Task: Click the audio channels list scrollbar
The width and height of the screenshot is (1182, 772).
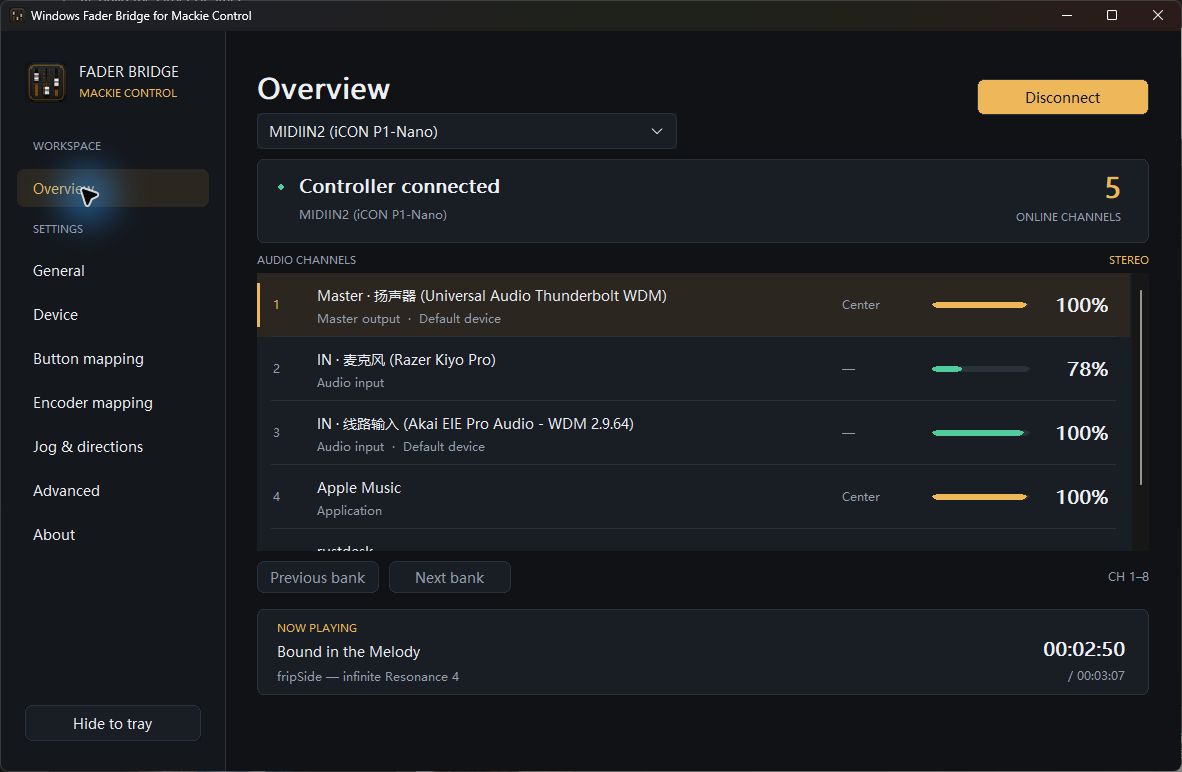Action: click(1141, 387)
